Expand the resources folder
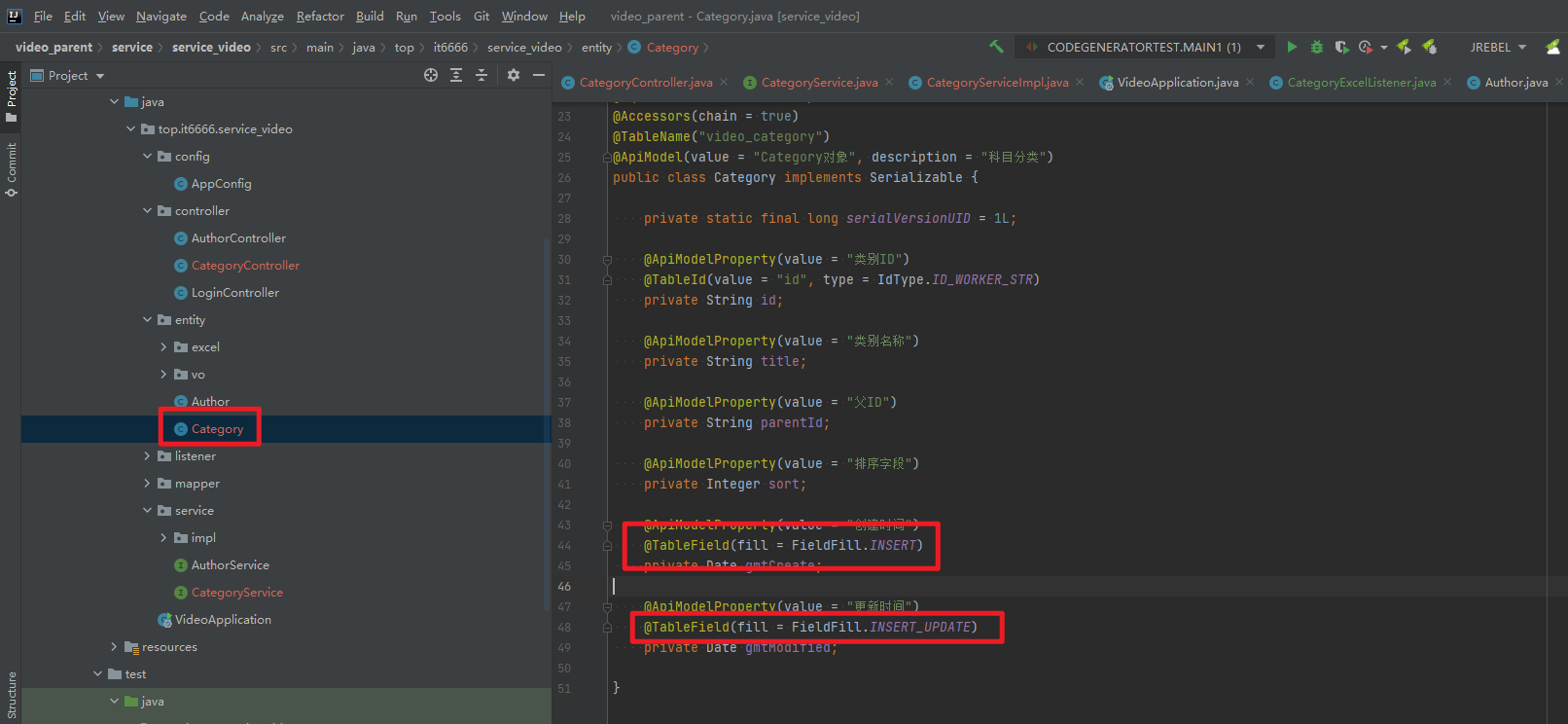Screen dimensions: 1568x724 coord(114,646)
